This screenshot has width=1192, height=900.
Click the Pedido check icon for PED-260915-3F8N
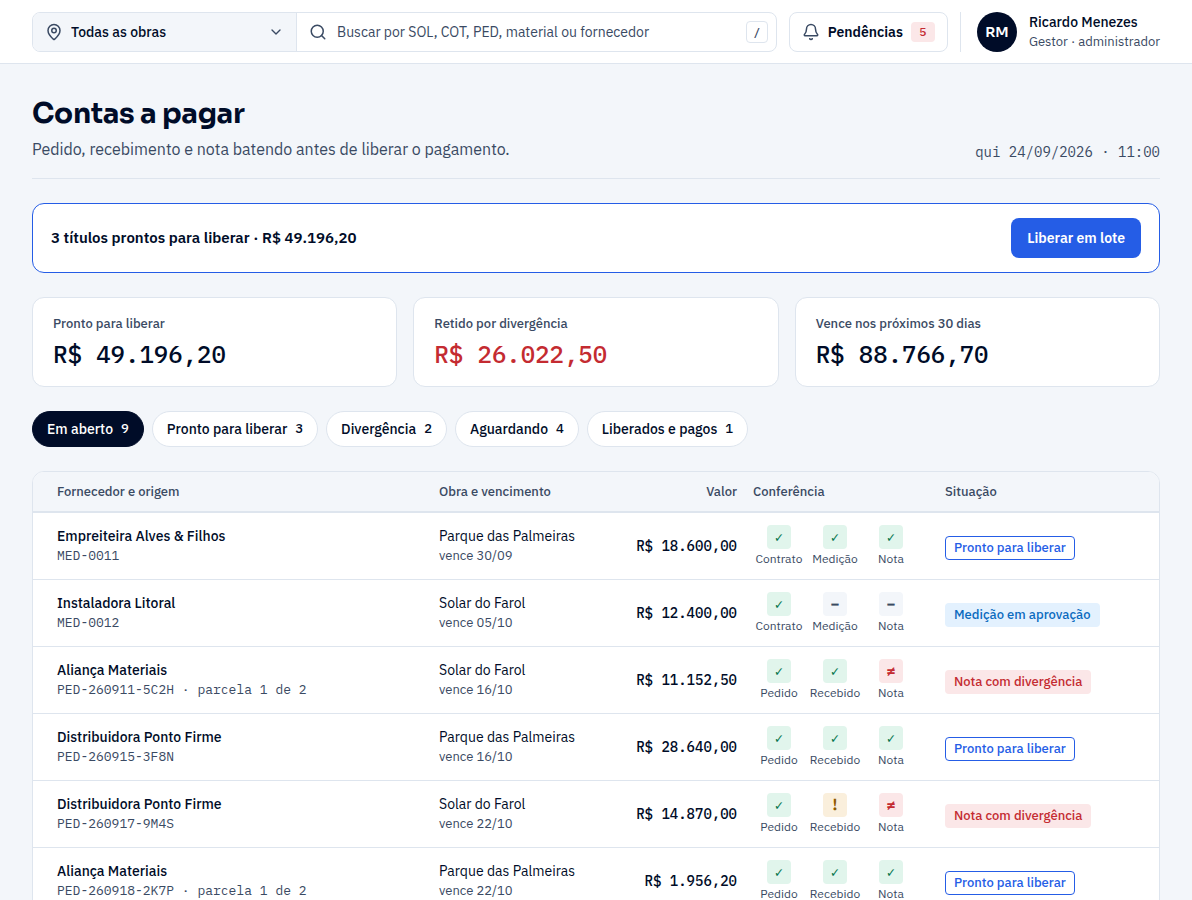click(778, 738)
